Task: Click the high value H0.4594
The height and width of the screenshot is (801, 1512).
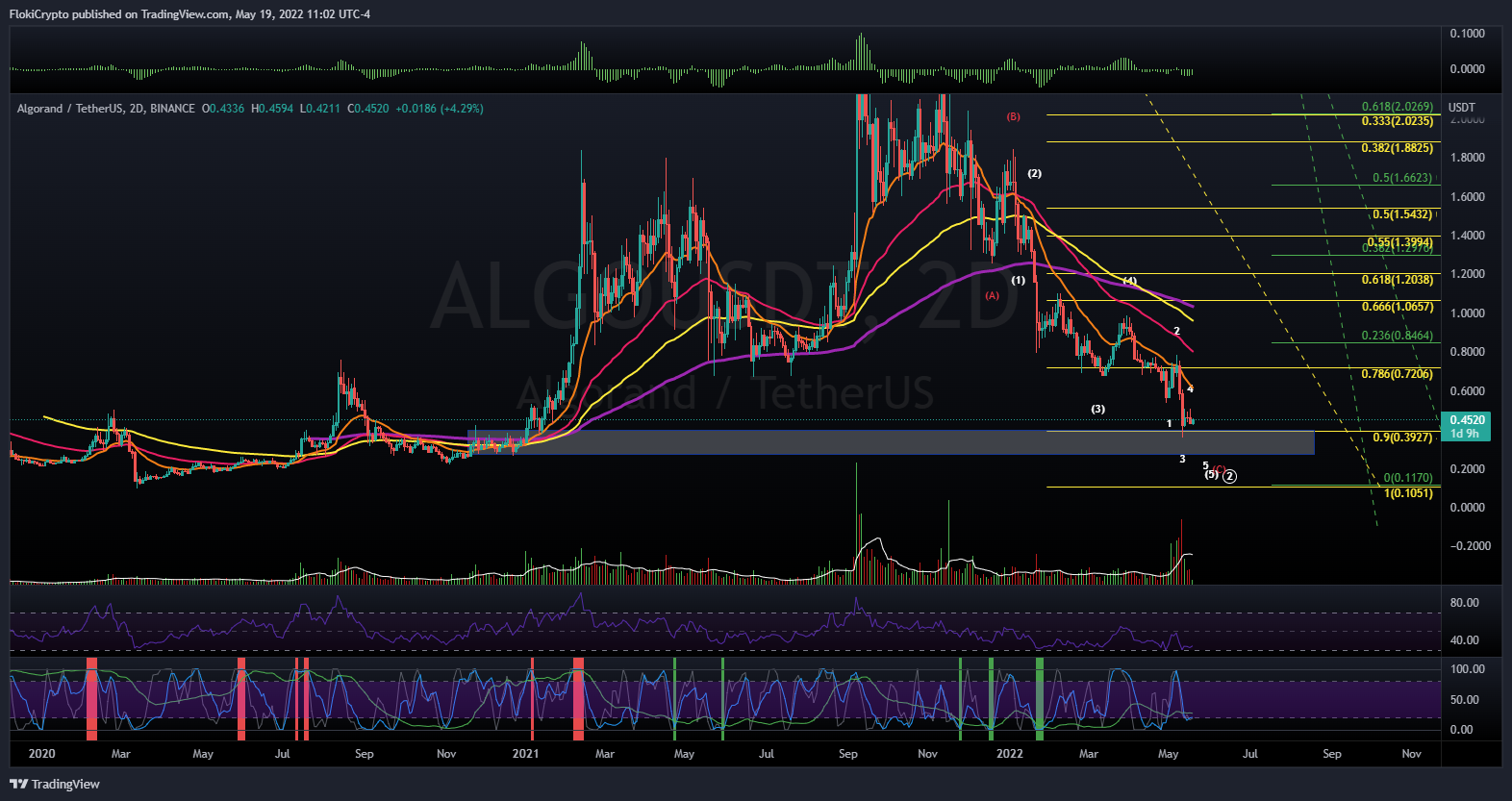Action: coord(273,109)
